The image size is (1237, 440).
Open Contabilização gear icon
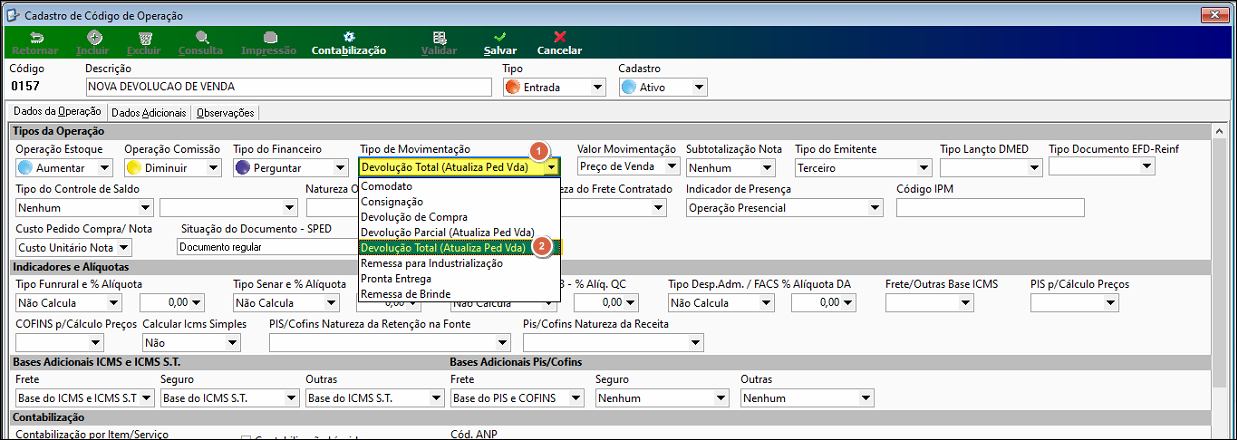(x=349, y=37)
